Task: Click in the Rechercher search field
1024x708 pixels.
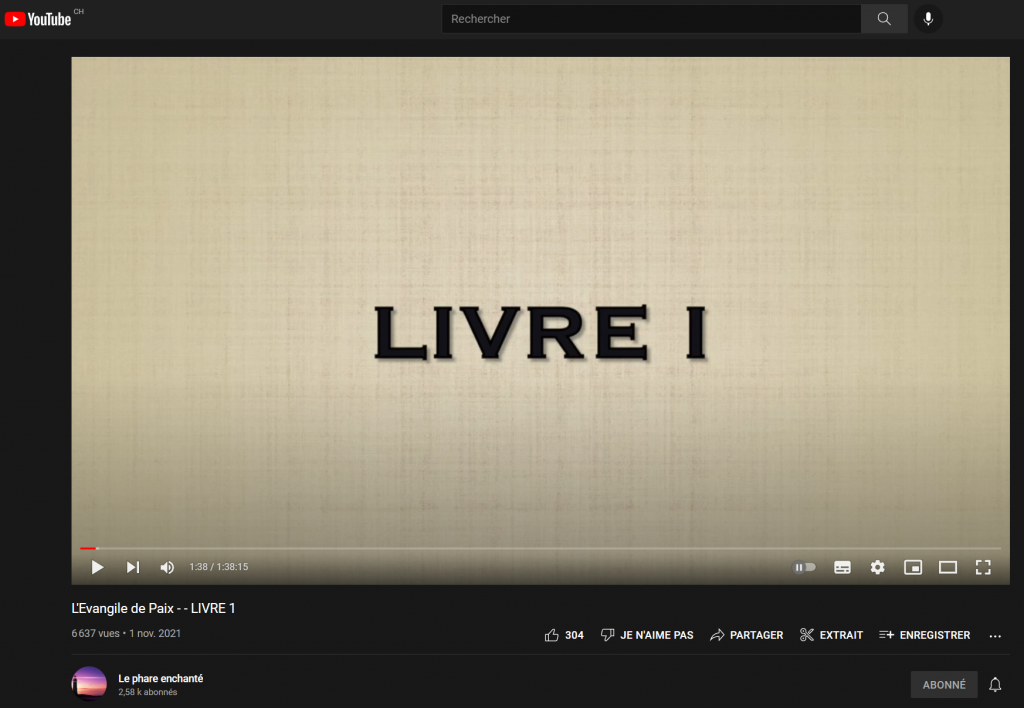Action: coord(650,19)
